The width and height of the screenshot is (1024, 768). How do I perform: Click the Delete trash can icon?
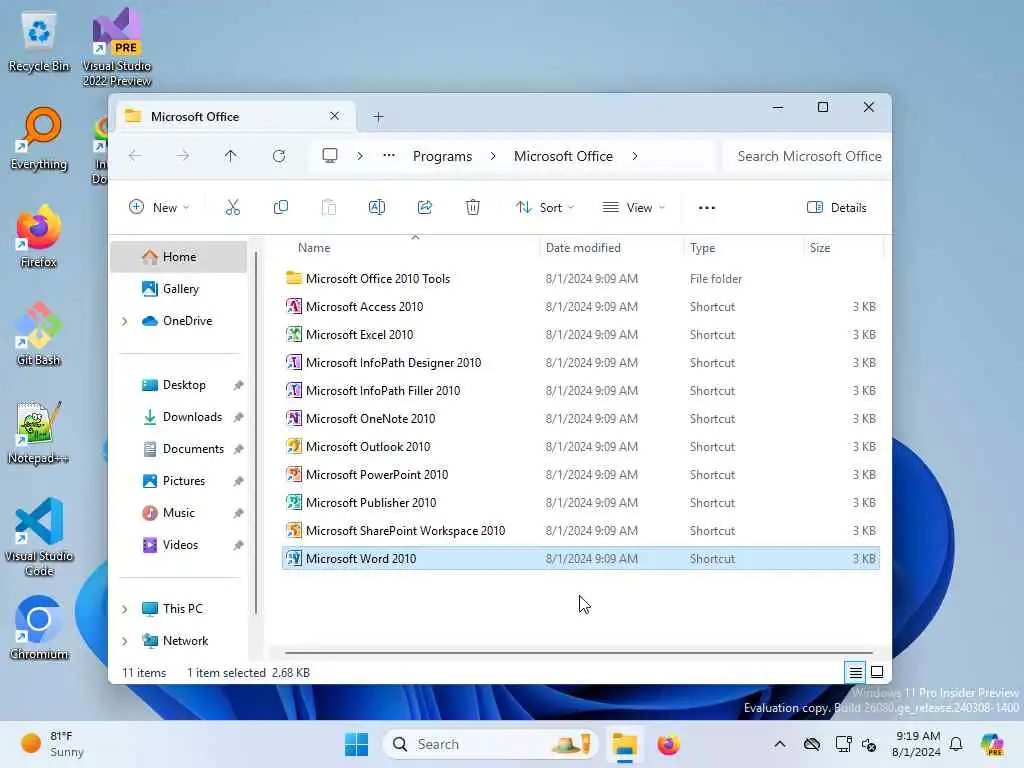[473, 208]
